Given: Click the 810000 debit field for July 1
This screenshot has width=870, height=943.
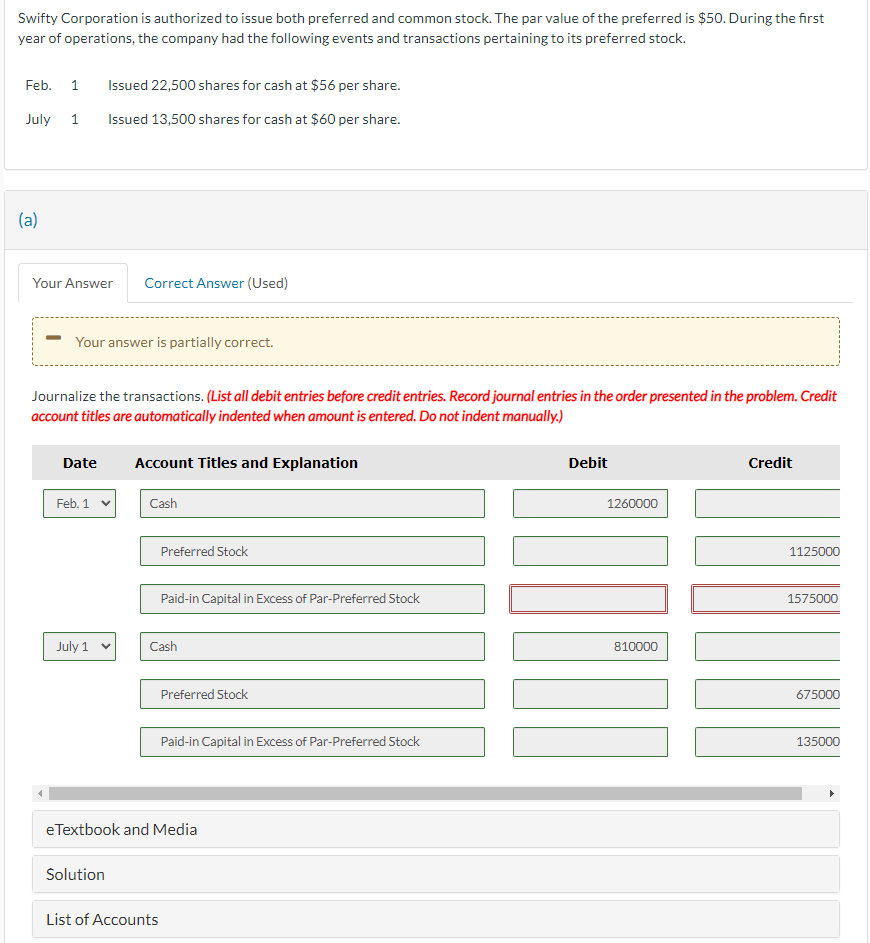Looking at the screenshot, I should (590, 646).
